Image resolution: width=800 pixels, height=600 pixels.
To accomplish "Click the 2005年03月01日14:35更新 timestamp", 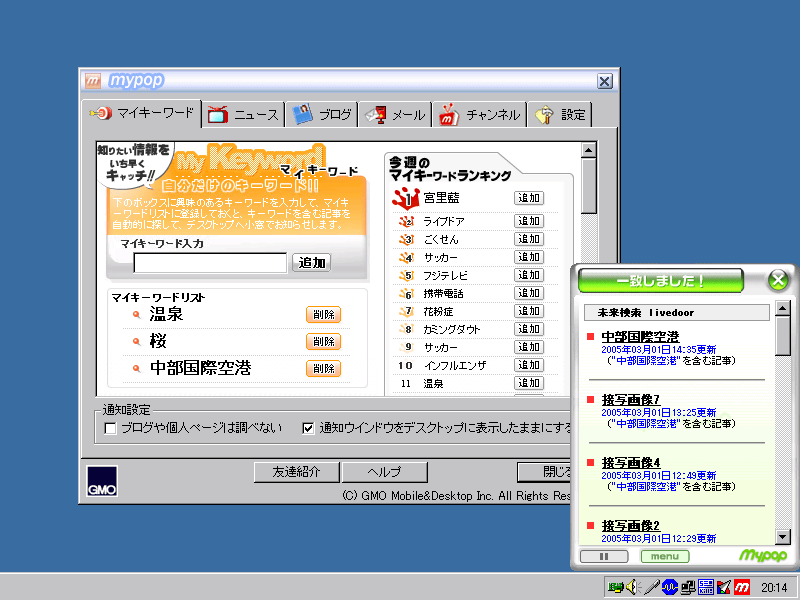I will pos(659,350).
